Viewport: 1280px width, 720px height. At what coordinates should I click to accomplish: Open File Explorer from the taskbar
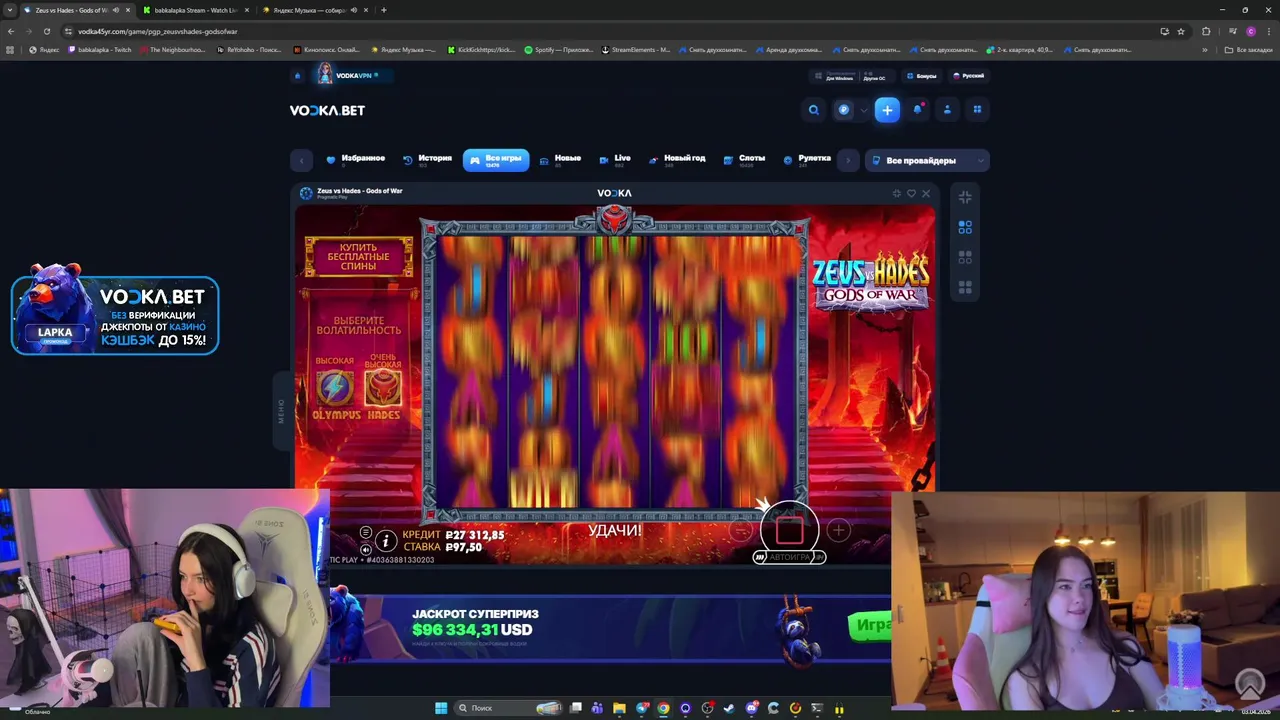pyautogui.click(x=619, y=708)
